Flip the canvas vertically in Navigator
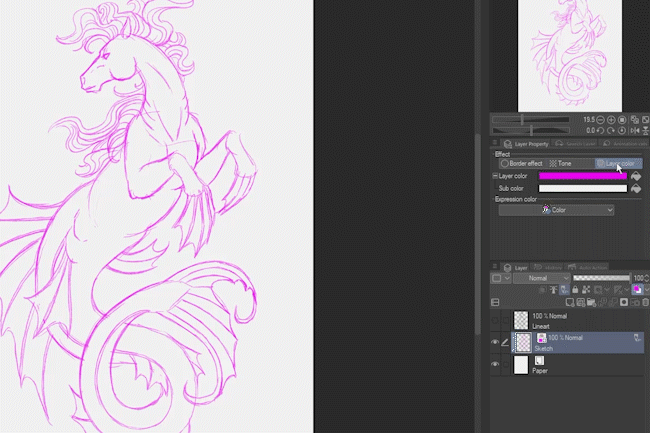Viewport: 650px width, 433px height. click(646, 131)
